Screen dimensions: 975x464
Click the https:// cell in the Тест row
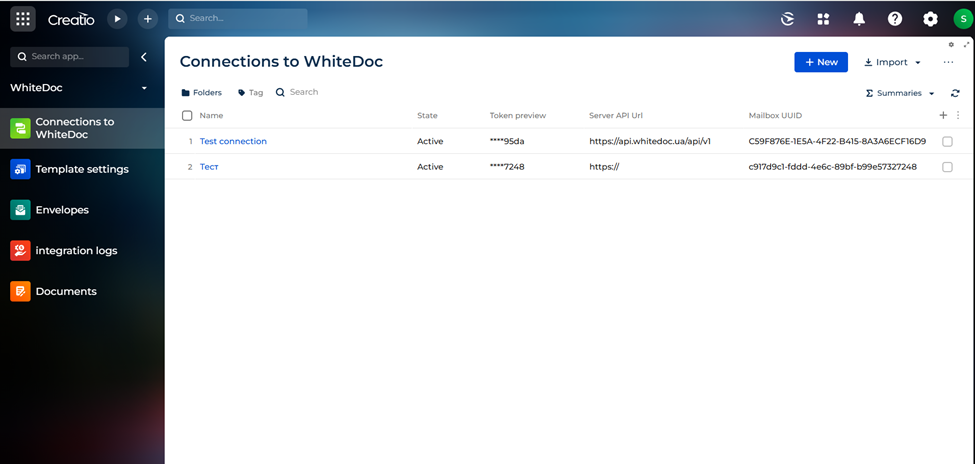tap(604, 167)
